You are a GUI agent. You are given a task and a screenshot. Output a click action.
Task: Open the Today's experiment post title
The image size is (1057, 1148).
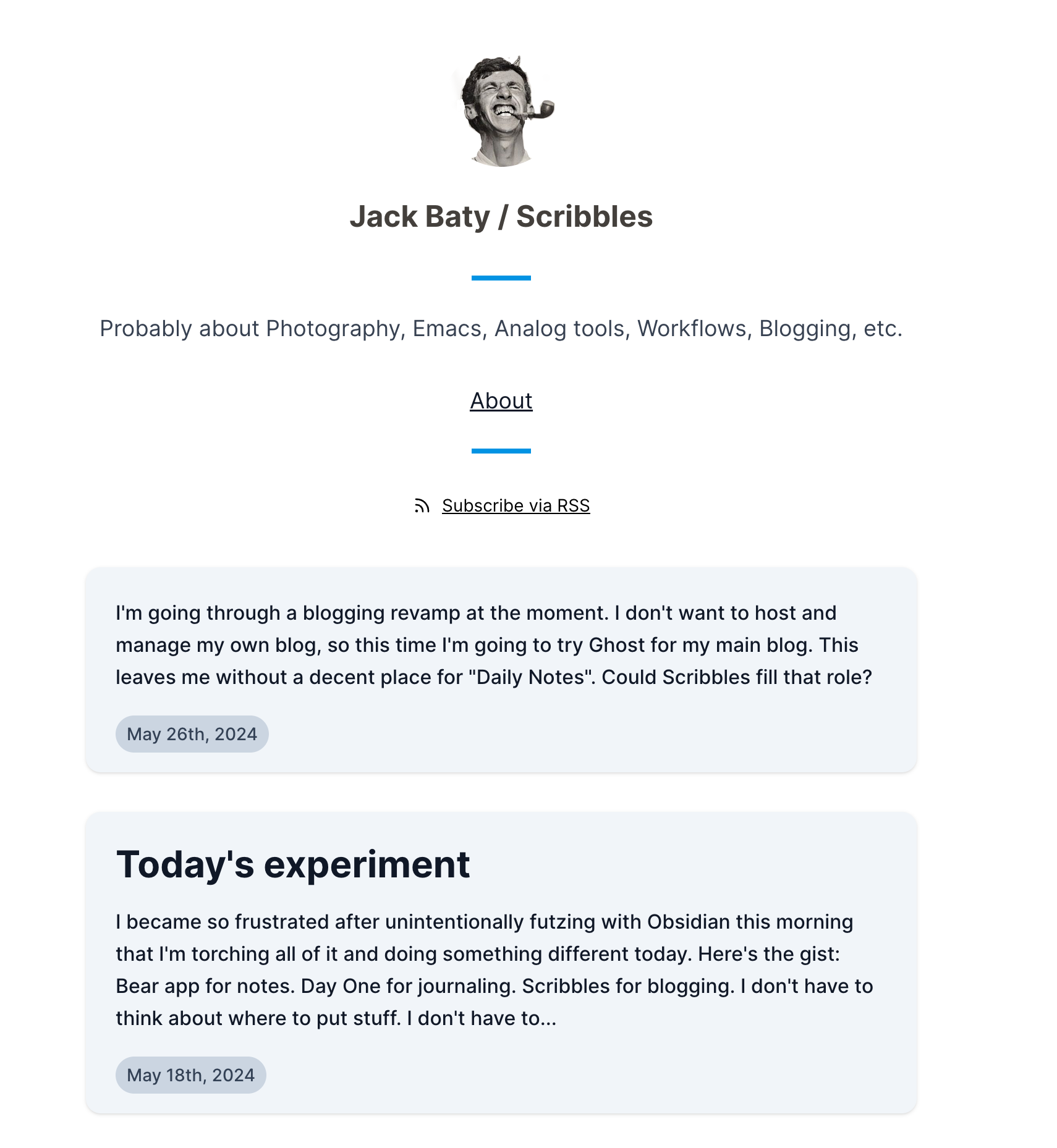coord(293,864)
